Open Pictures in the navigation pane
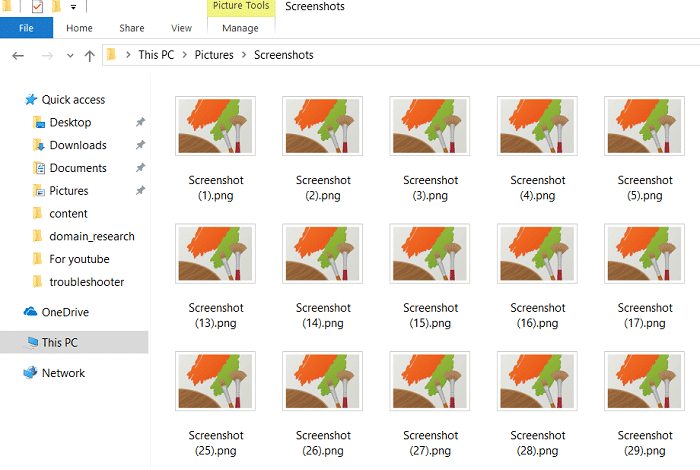 click(x=69, y=191)
